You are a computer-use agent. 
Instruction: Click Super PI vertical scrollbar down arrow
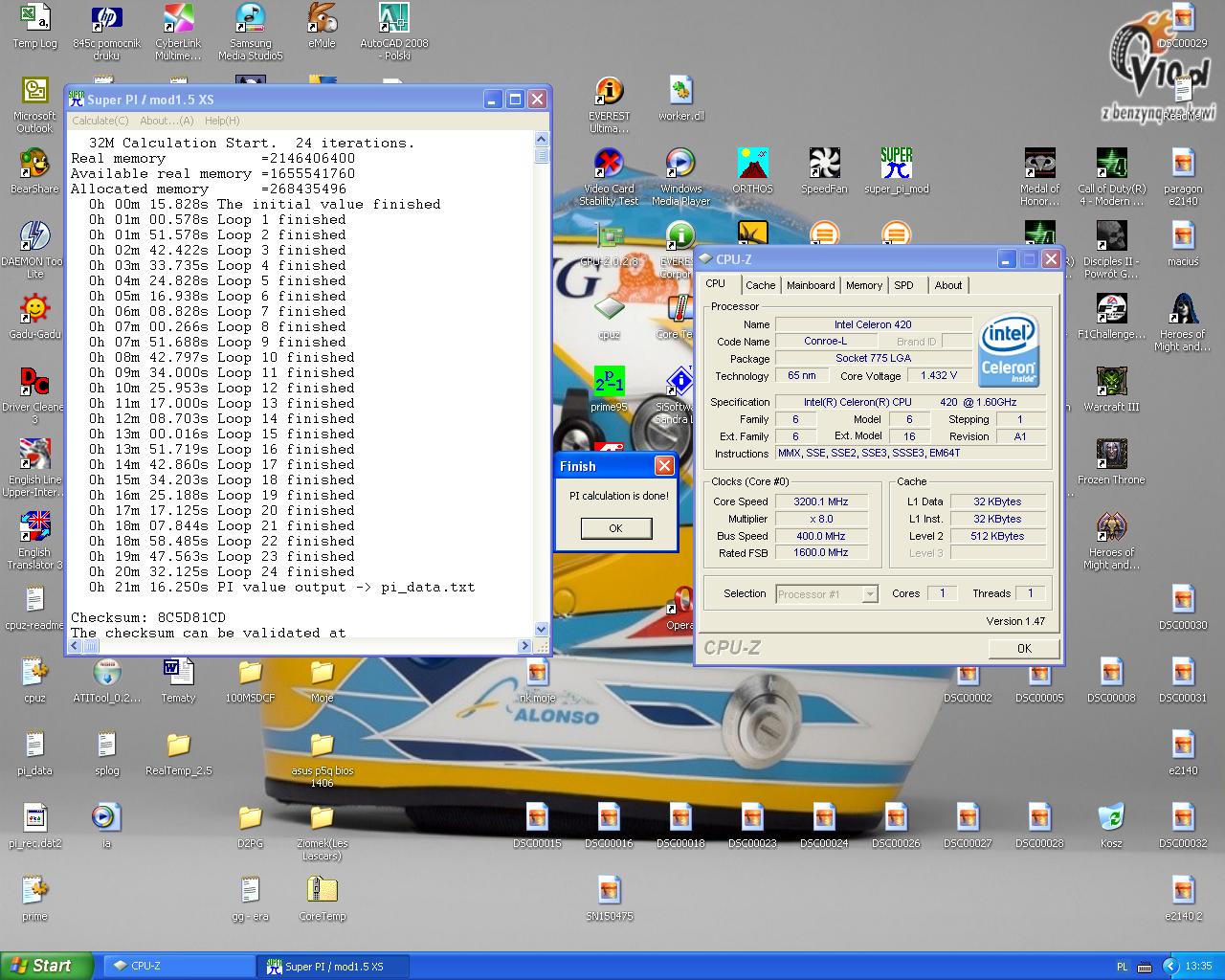tap(542, 629)
